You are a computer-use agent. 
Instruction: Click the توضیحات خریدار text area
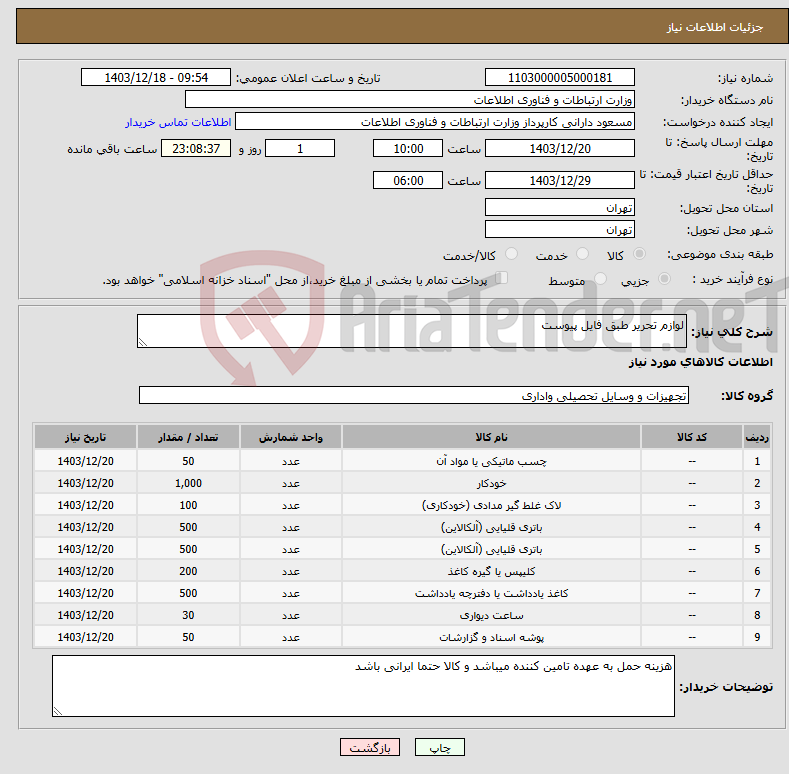(x=363, y=686)
